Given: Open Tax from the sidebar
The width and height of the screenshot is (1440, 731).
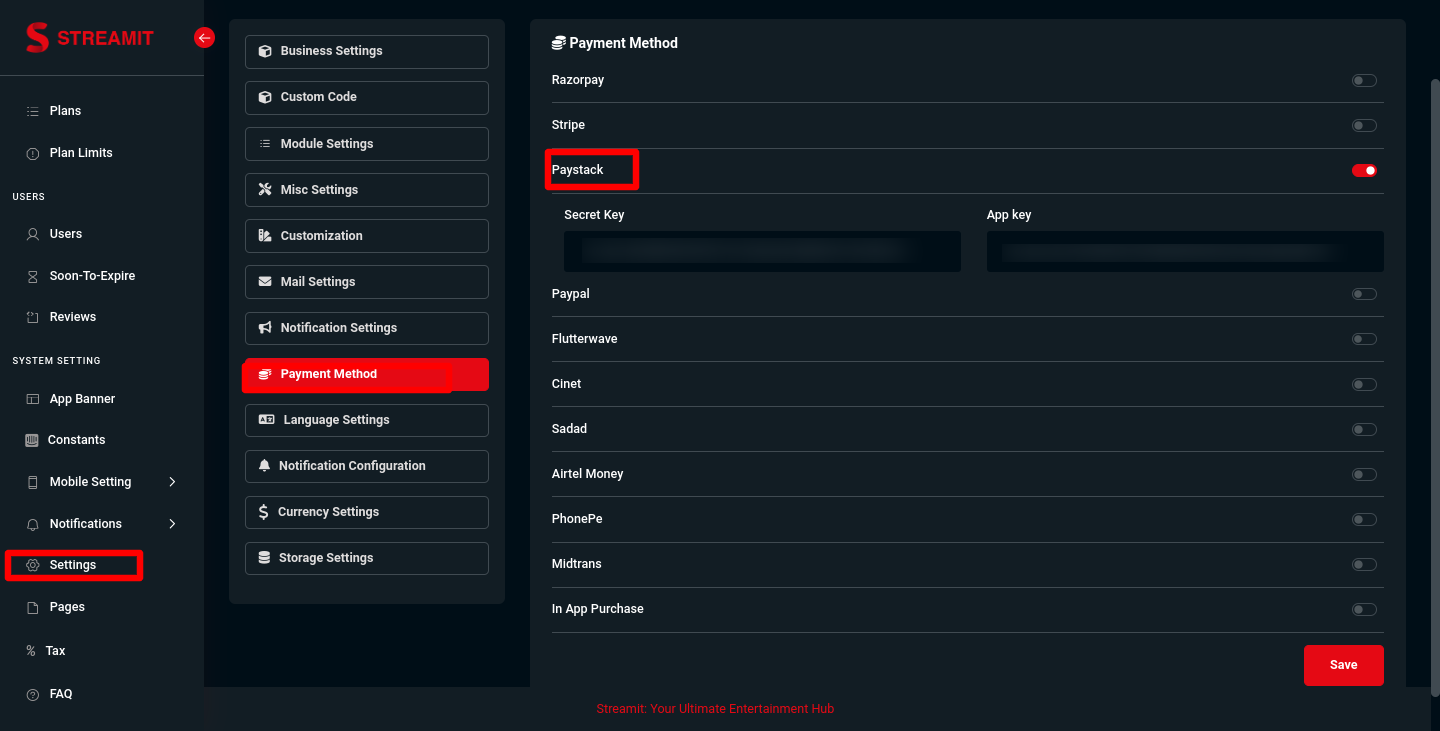Looking at the screenshot, I should tap(55, 651).
